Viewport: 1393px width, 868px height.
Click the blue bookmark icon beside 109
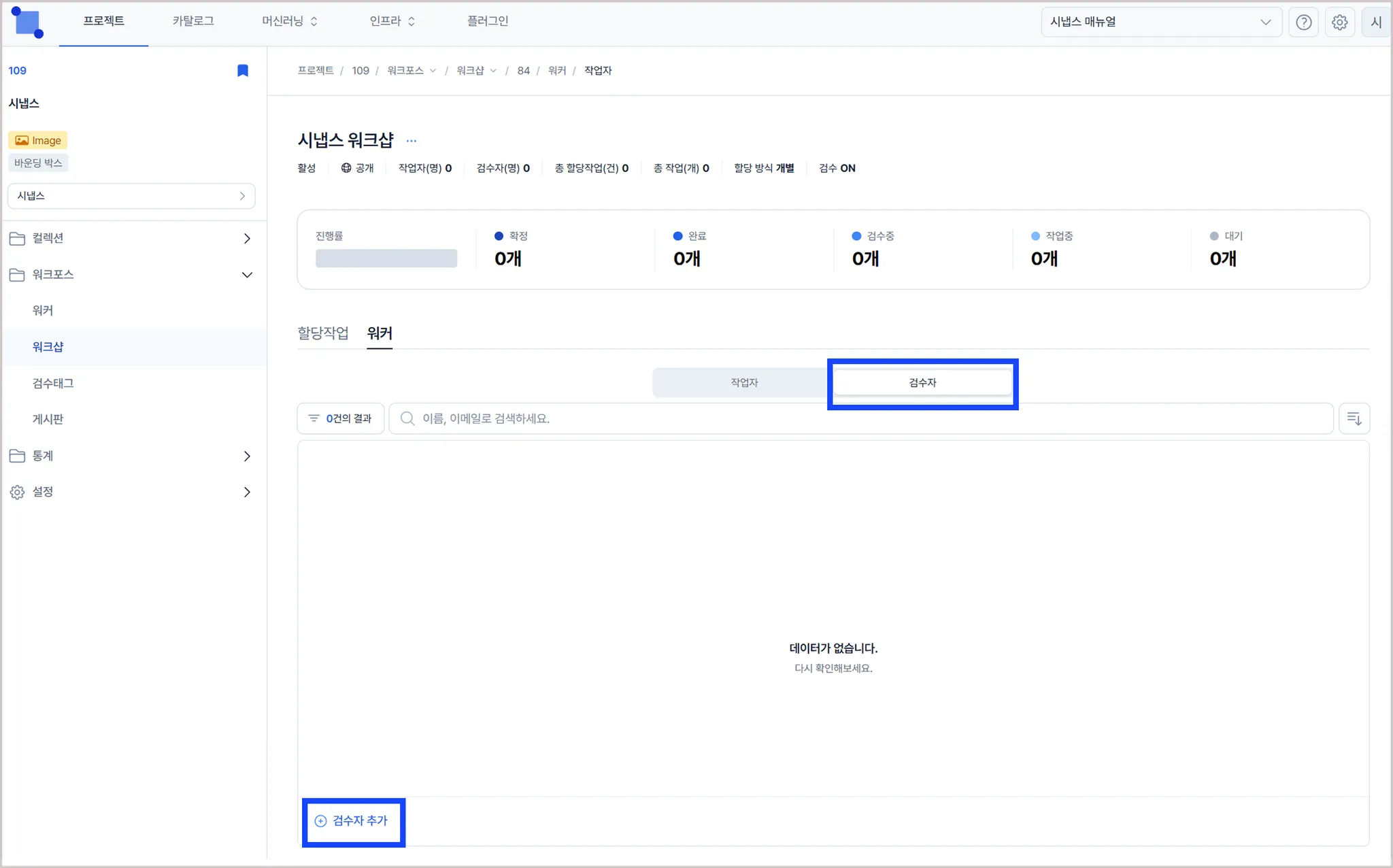point(242,71)
